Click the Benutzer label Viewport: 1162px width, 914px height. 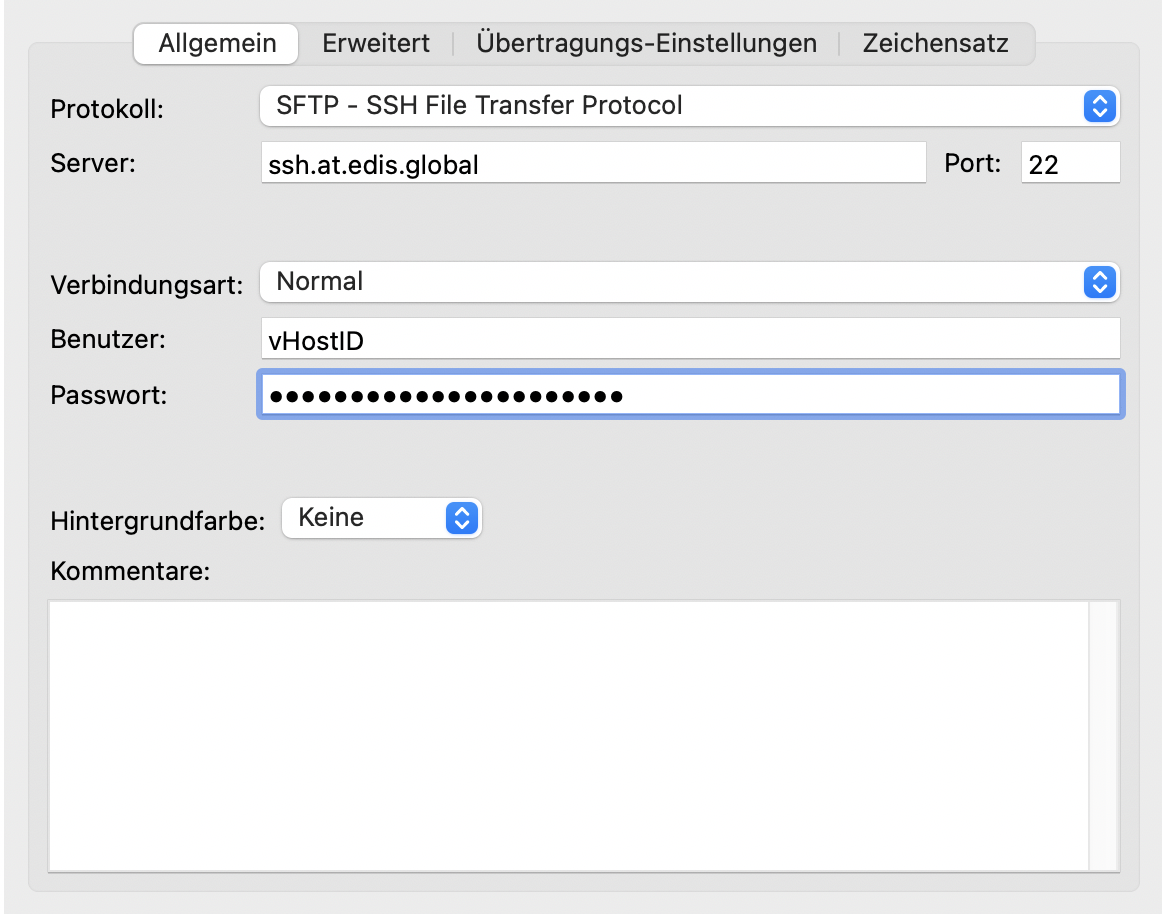(x=108, y=340)
